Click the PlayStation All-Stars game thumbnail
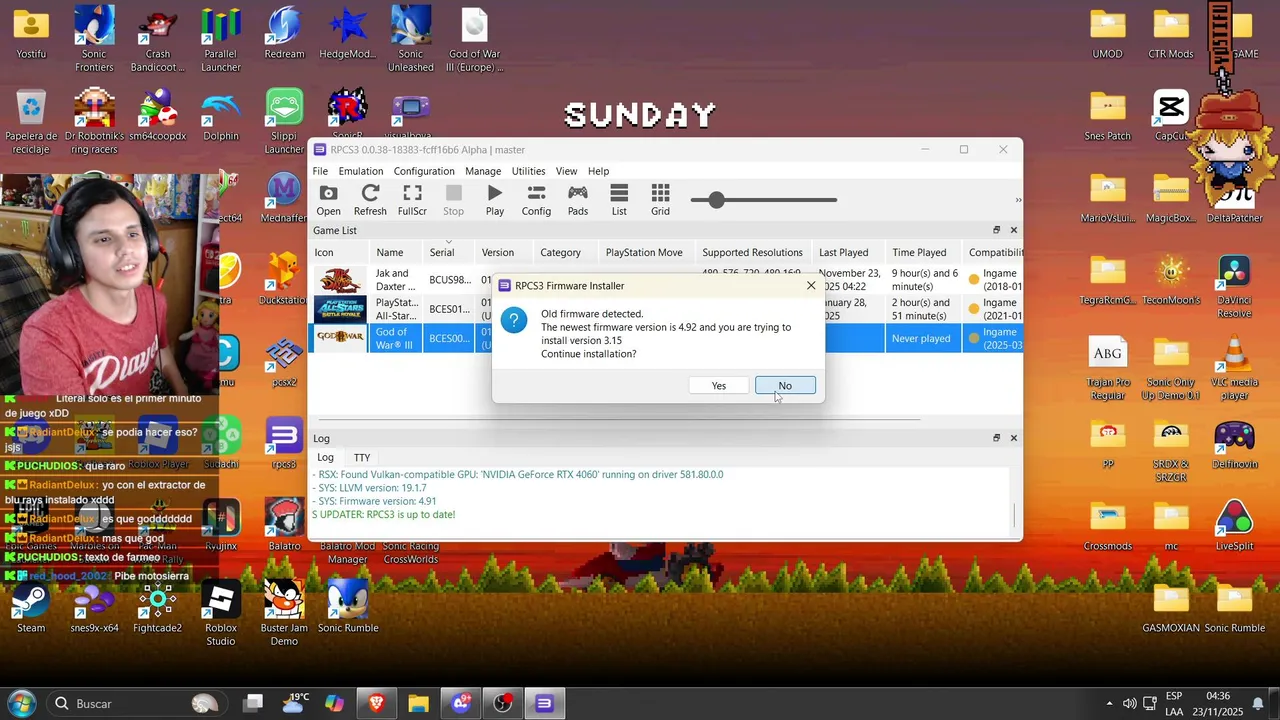This screenshot has height=720, width=1280. [x=340, y=309]
